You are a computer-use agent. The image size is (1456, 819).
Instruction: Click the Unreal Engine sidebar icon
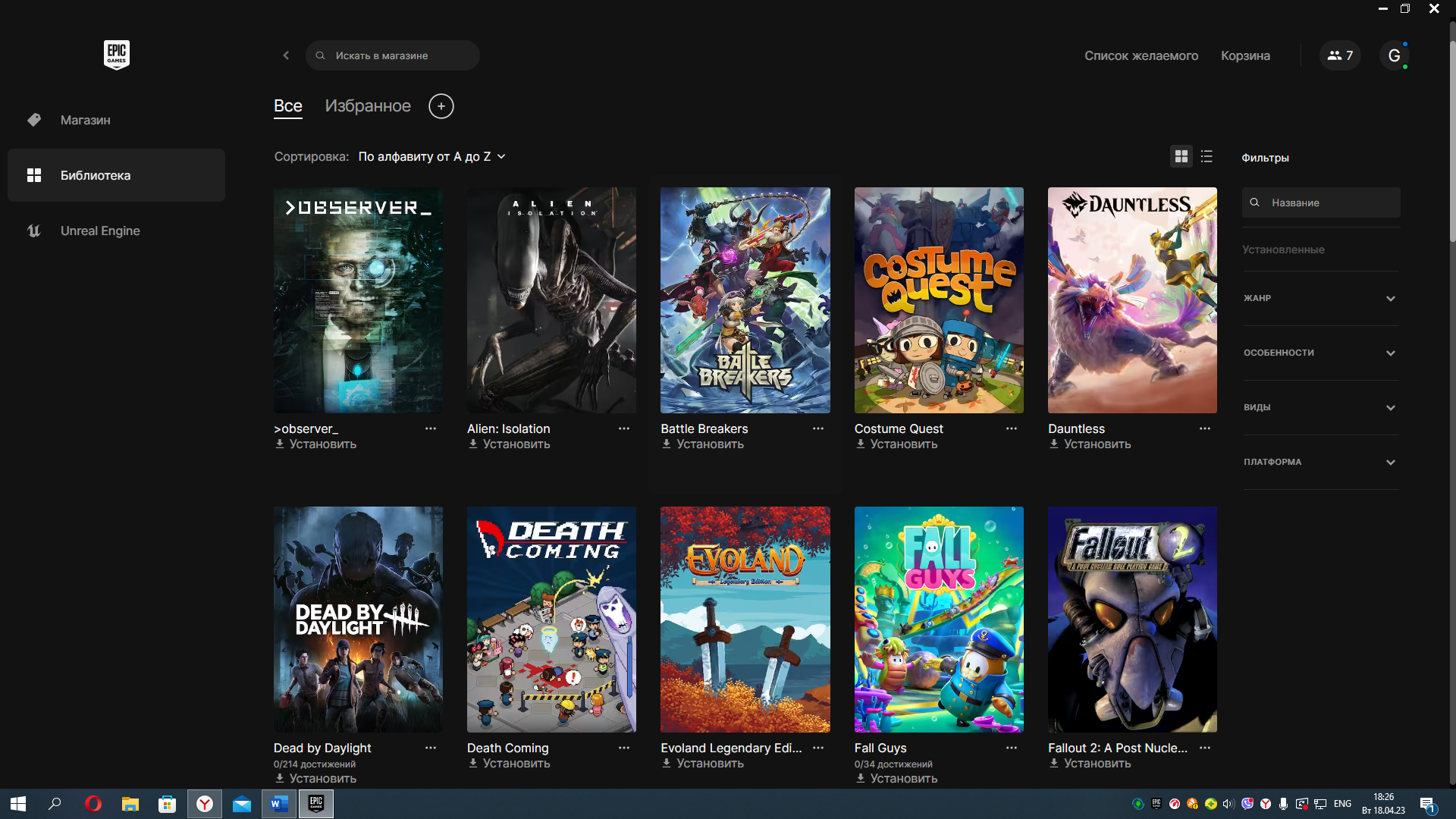pyautogui.click(x=33, y=231)
